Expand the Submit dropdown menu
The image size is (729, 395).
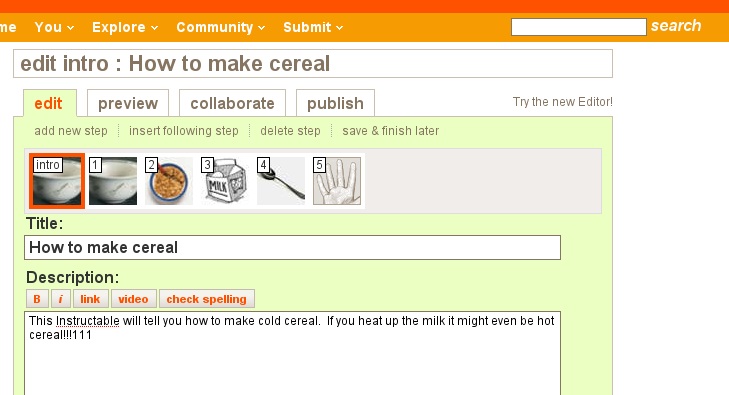(x=313, y=27)
